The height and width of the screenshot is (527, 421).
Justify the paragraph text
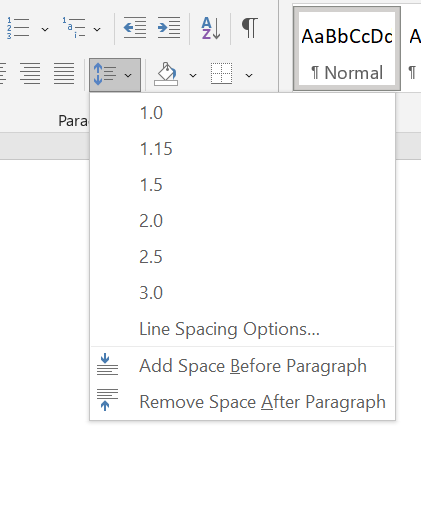pos(64,73)
